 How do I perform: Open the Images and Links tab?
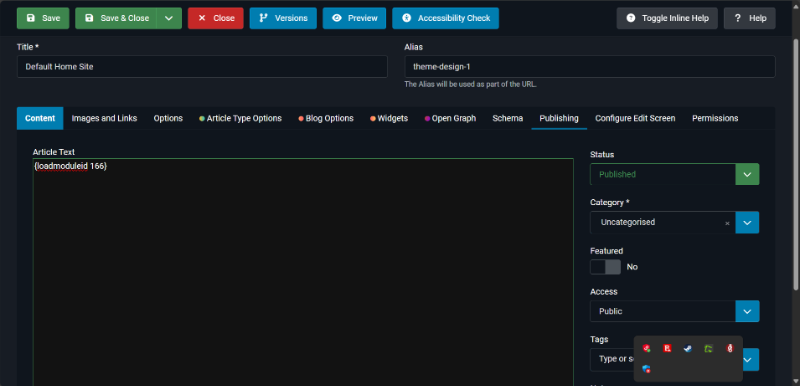pyautogui.click(x=104, y=118)
